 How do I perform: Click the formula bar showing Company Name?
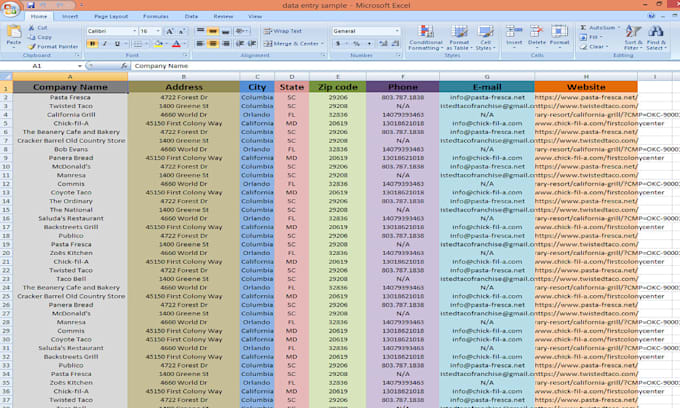(403, 66)
